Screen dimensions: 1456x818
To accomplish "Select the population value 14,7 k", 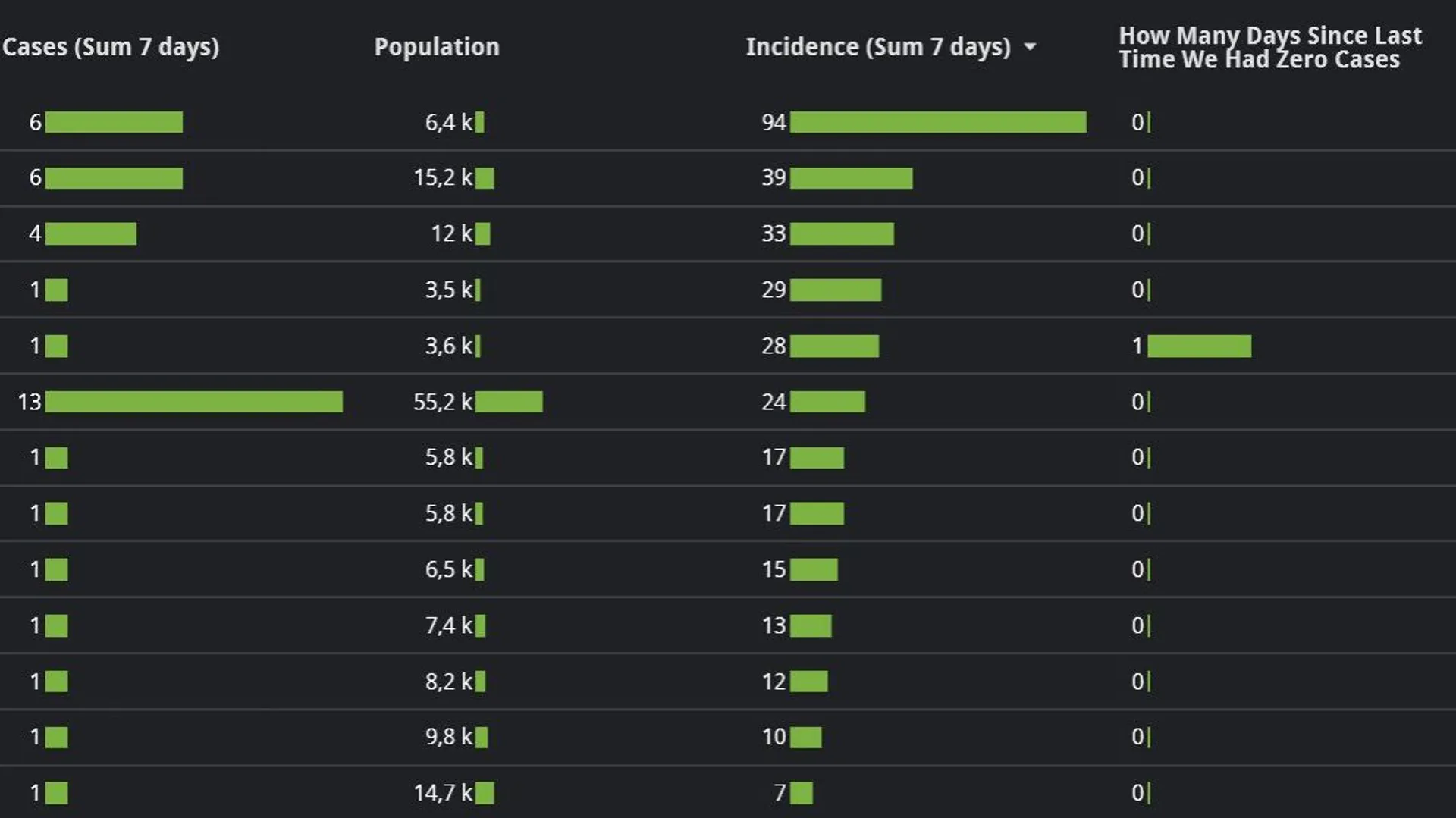I will (443, 793).
